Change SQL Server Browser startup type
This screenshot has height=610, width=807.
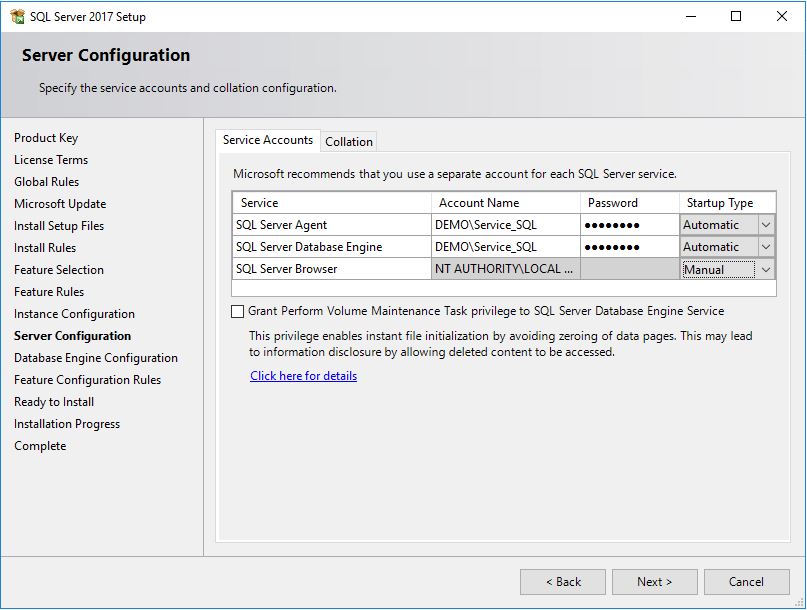tap(766, 269)
